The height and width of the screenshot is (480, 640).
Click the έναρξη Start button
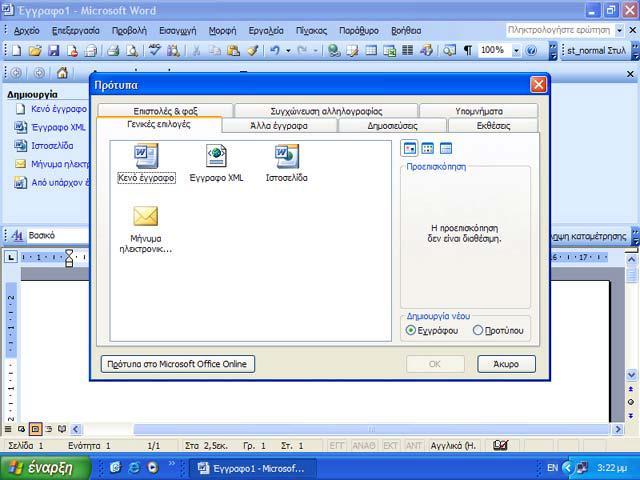click(45, 468)
